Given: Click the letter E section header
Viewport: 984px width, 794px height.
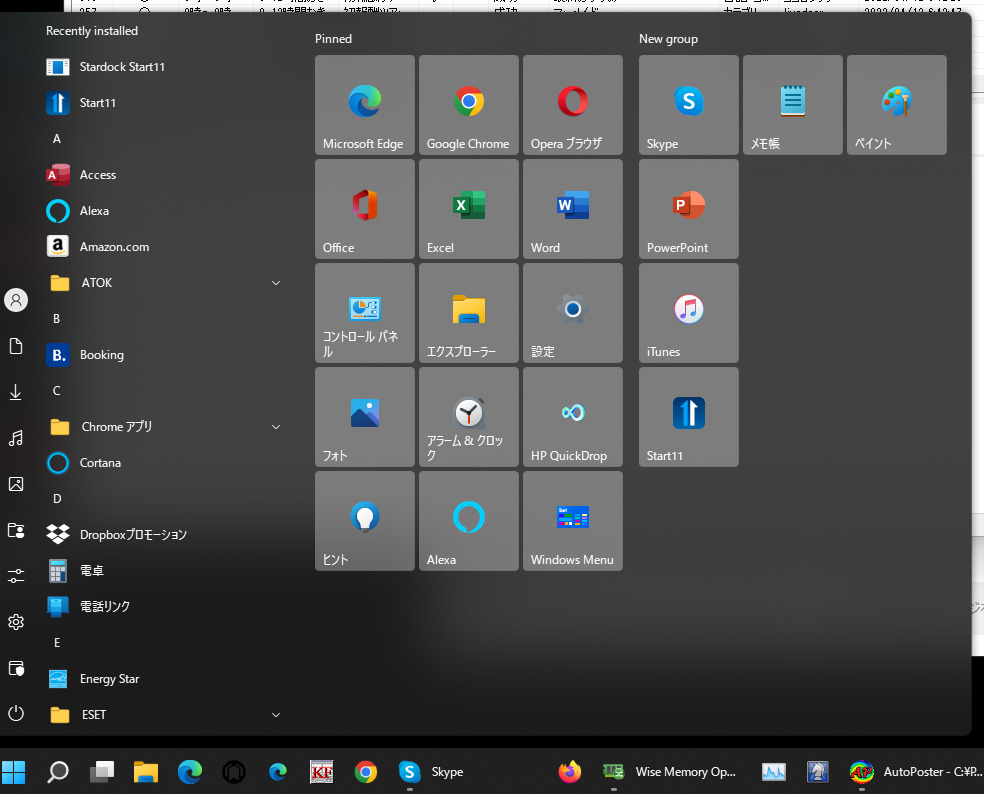Looking at the screenshot, I should point(57,643).
